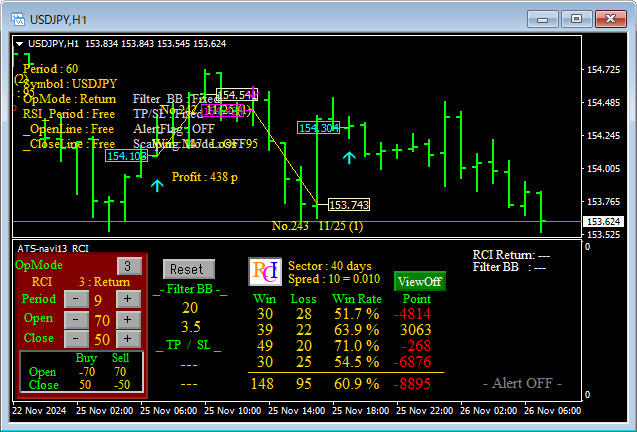Click the Sell Close value -50
This screenshot has width=637, height=432.
point(121,384)
